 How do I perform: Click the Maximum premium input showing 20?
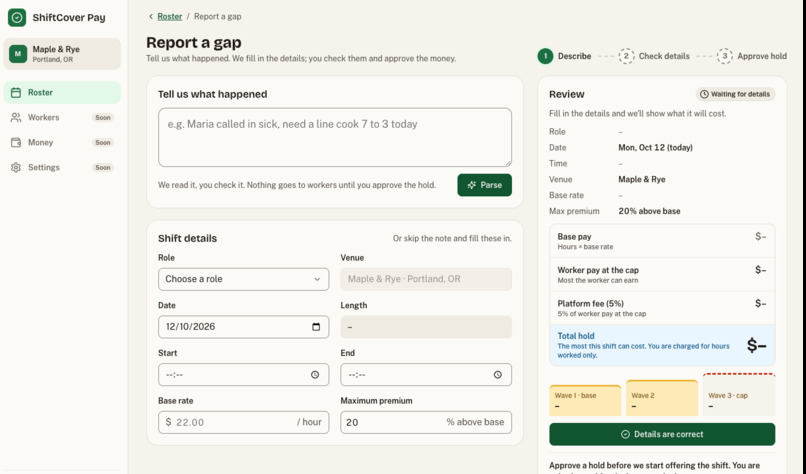[x=426, y=422]
